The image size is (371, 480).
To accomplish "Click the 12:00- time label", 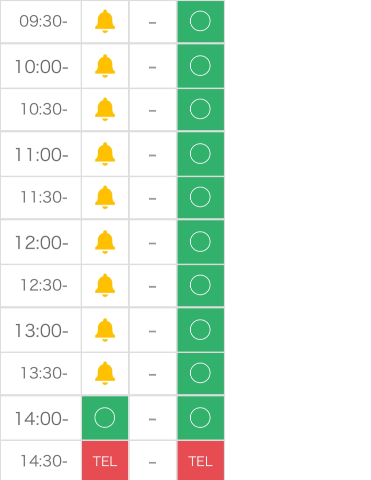I will pyautogui.click(x=42, y=242).
